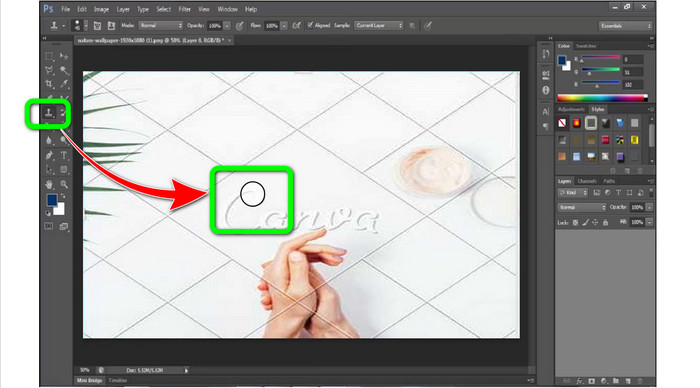Select the History Brush tool
700x388 pixels.
63,113
